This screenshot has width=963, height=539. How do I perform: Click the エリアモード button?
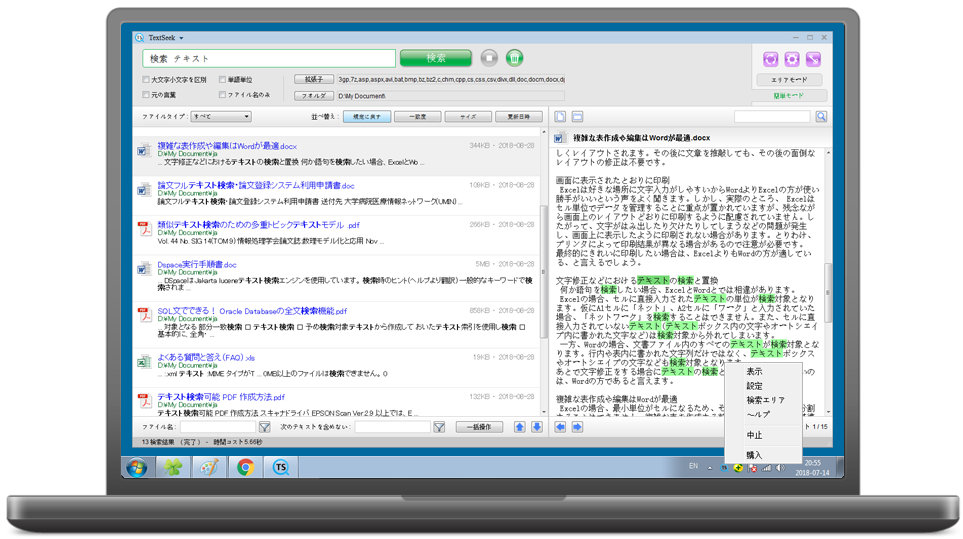pos(789,80)
